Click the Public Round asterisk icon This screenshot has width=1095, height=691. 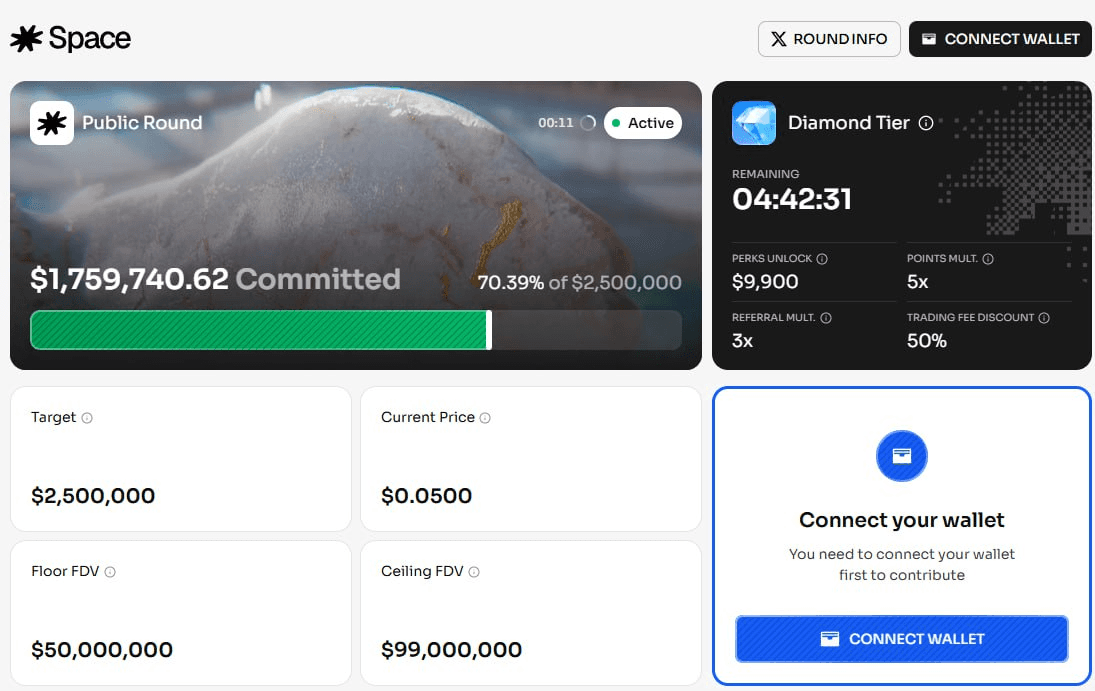click(52, 123)
